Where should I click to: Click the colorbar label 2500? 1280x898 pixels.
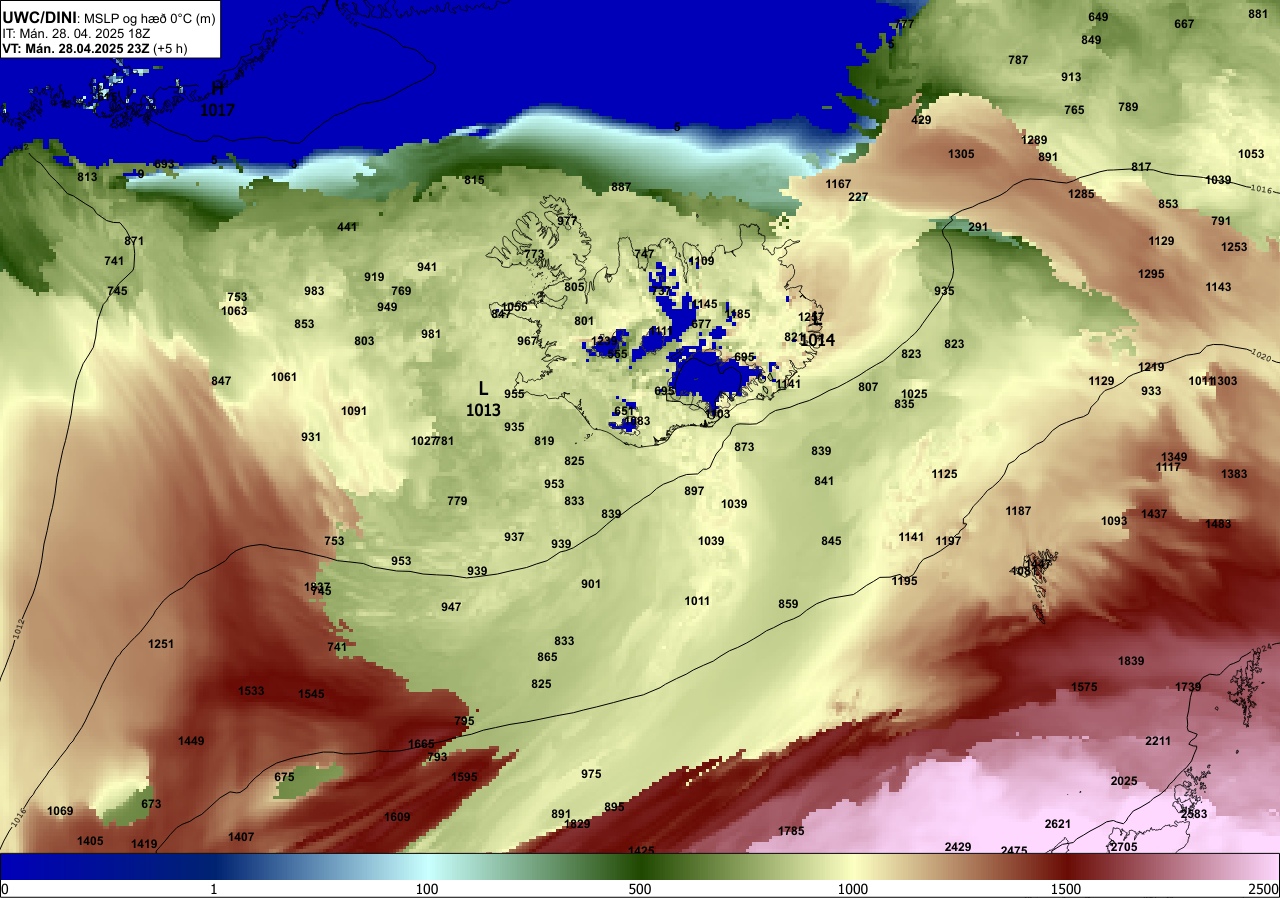[1265, 889]
